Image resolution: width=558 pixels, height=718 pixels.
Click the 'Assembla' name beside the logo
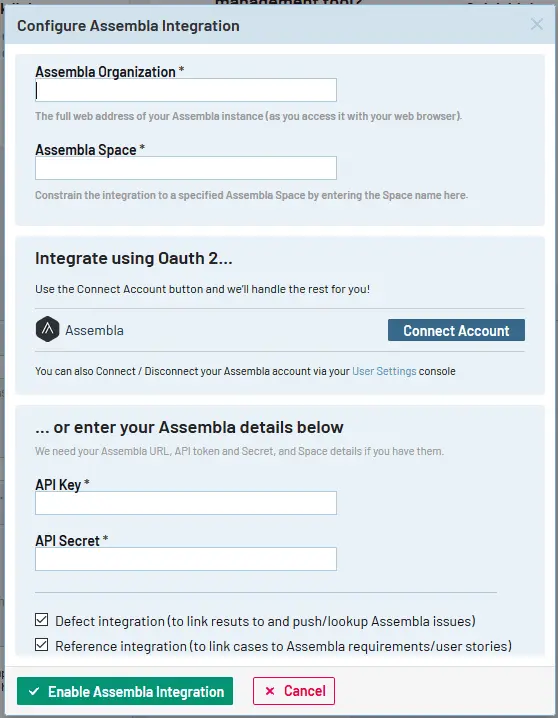94,330
